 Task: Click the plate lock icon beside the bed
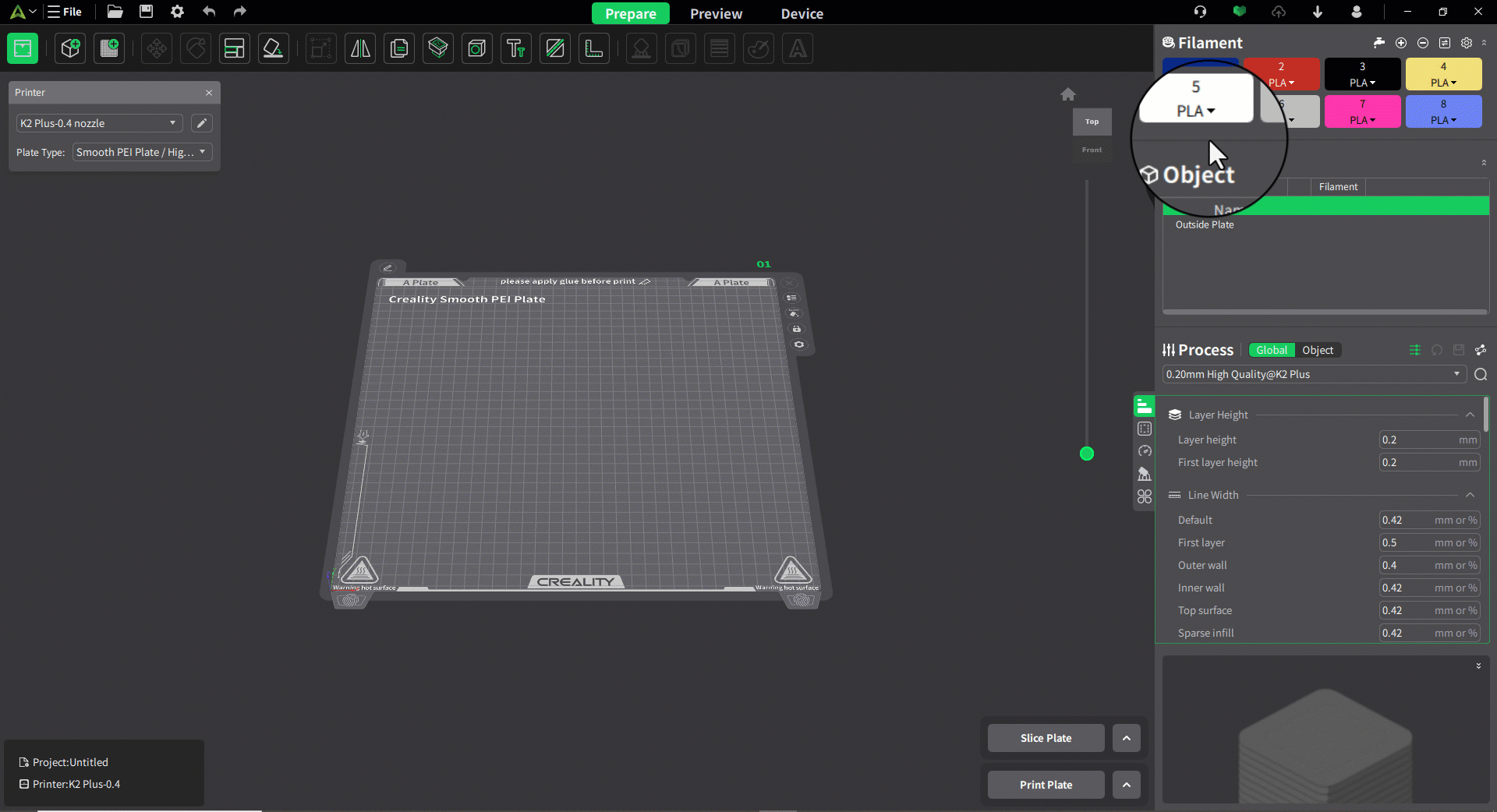797,329
